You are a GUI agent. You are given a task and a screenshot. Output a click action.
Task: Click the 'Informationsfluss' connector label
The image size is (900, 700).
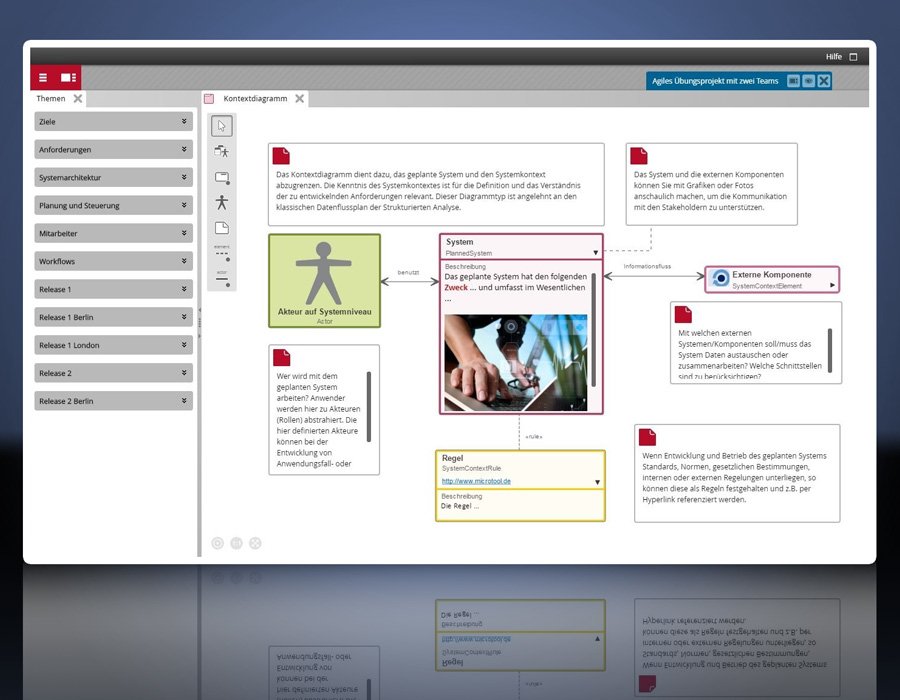point(647,266)
